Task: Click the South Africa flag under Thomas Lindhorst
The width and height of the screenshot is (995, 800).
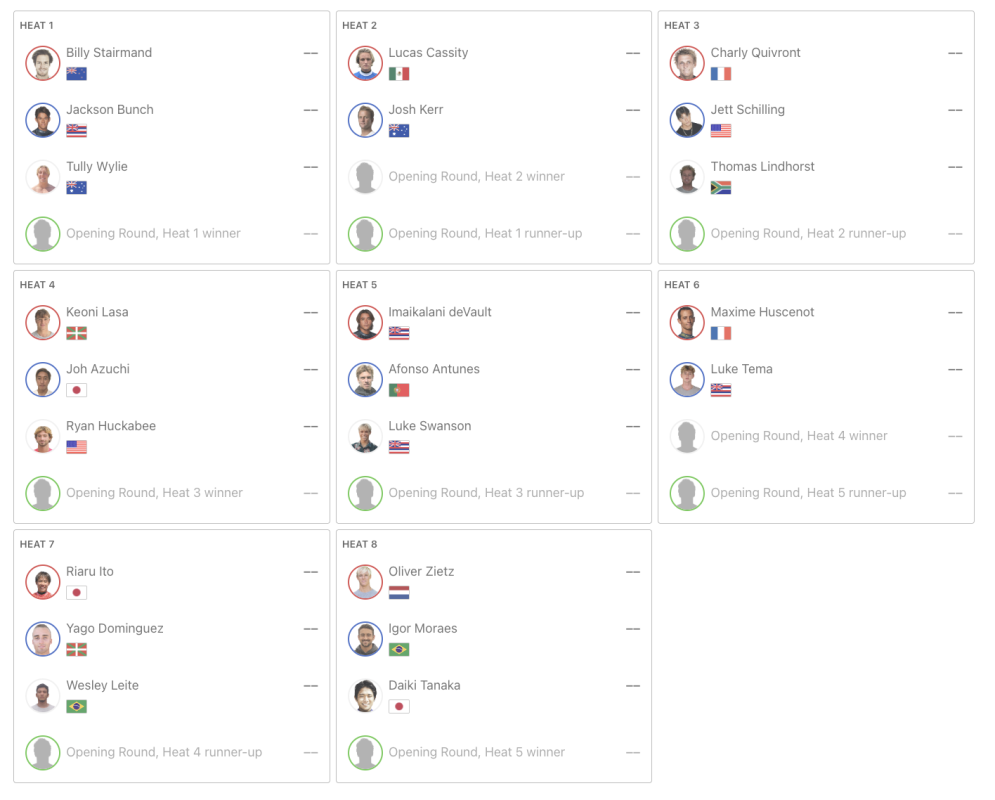Action: 721,187
